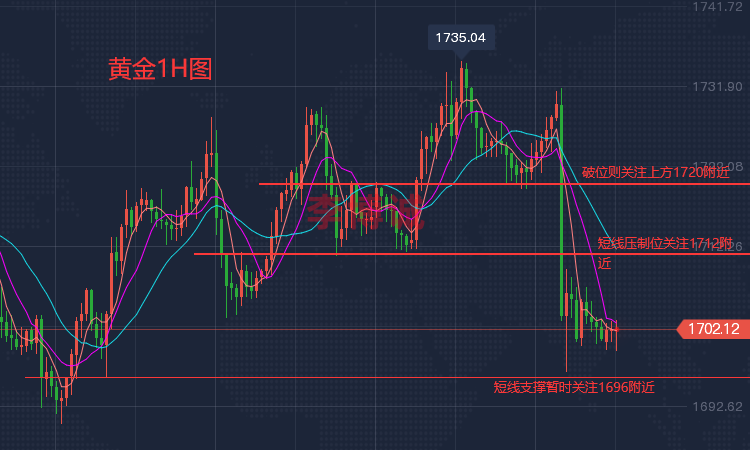This screenshot has width=750, height=450.
Task: Click the 黄金1H图 chart title
Action: [160, 69]
